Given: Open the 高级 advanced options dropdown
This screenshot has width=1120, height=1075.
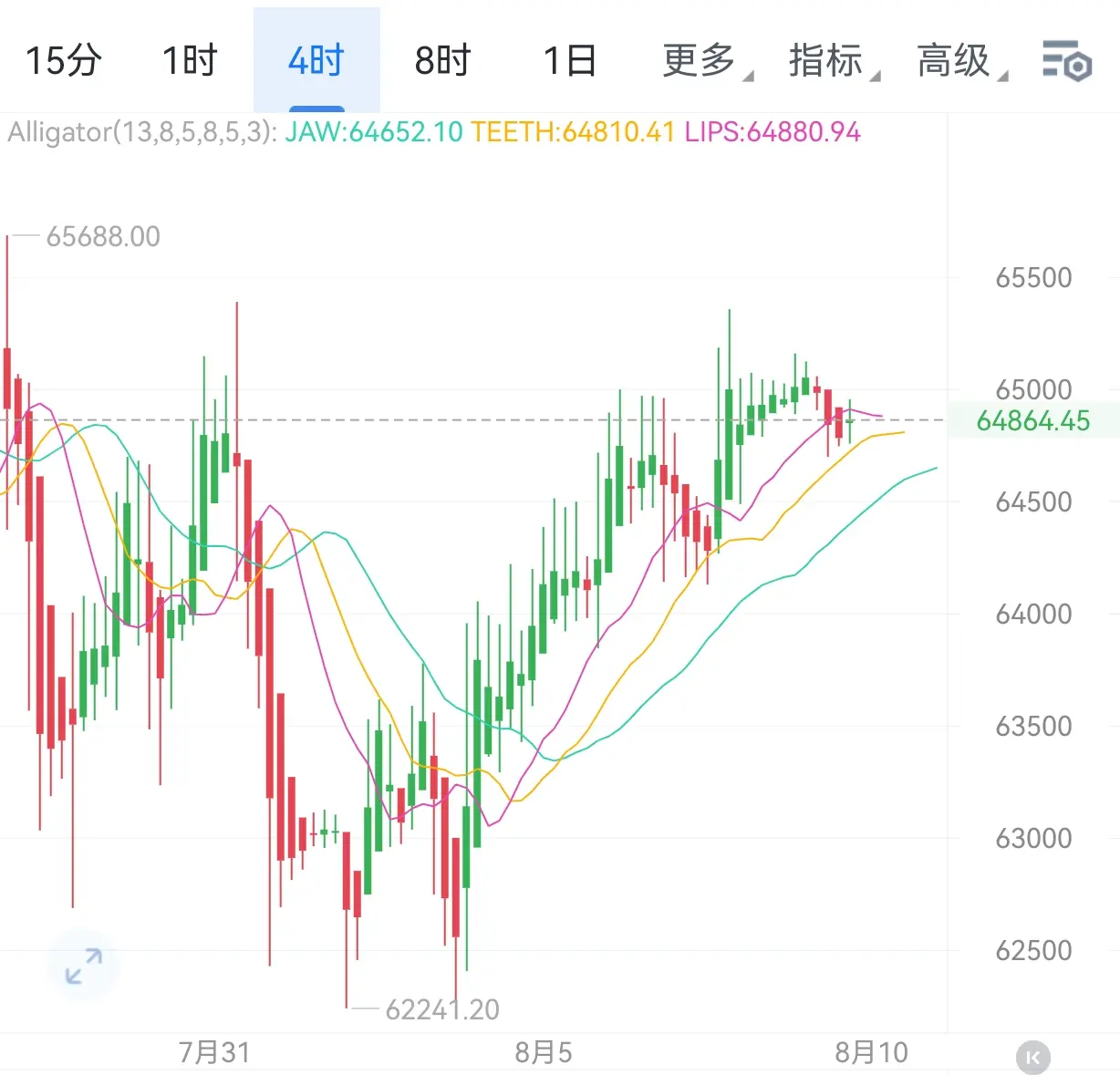Looking at the screenshot, I should 961,60.
